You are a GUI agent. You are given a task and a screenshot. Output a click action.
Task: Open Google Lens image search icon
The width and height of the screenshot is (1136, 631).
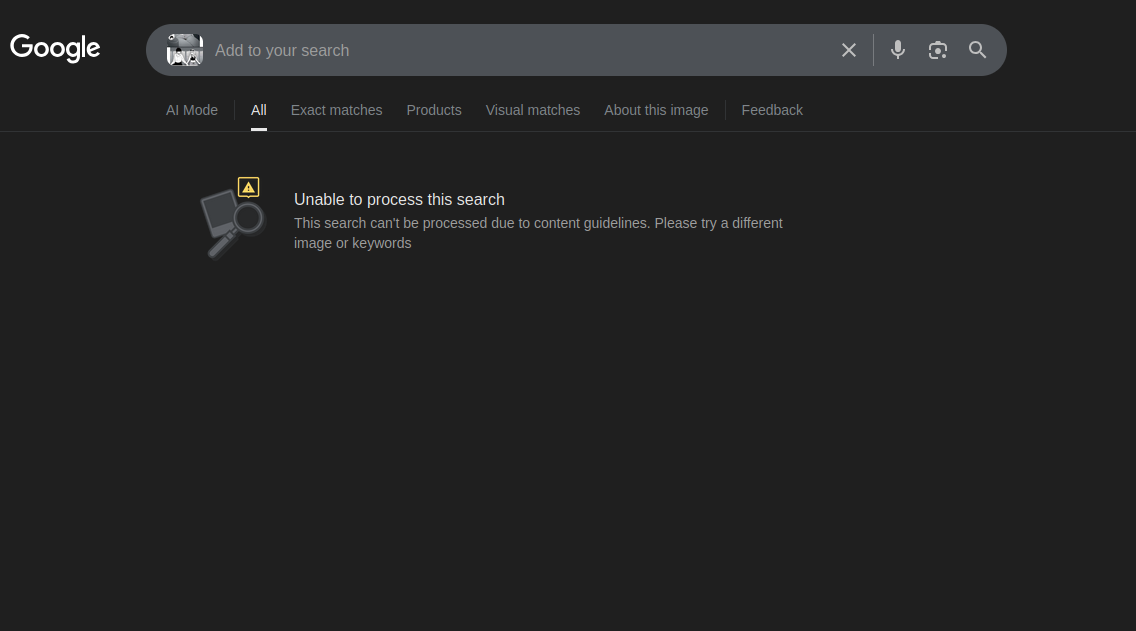pyautogui.click(x=937, y=50)
